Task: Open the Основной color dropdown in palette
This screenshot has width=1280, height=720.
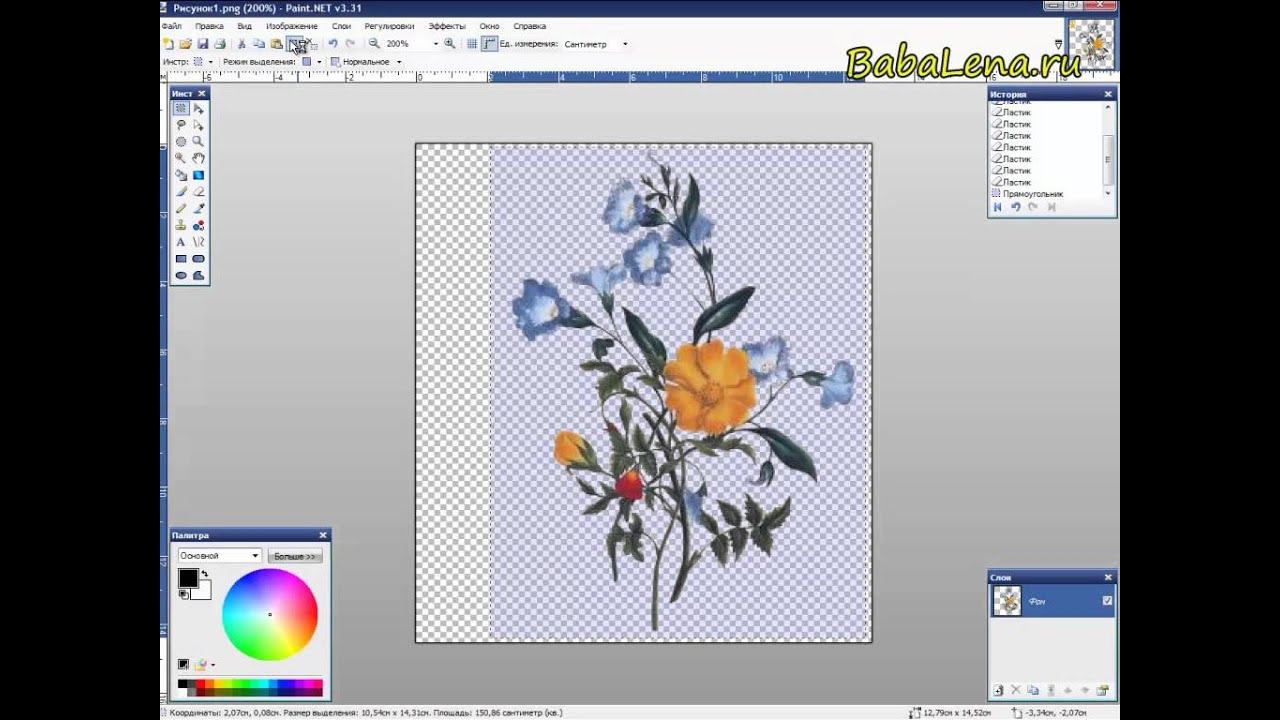Action: pos(219,555)
